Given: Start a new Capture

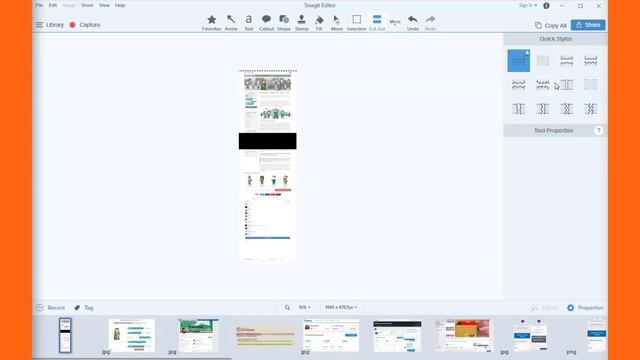Looking at the screenshot, I should [x=85, y=25].
